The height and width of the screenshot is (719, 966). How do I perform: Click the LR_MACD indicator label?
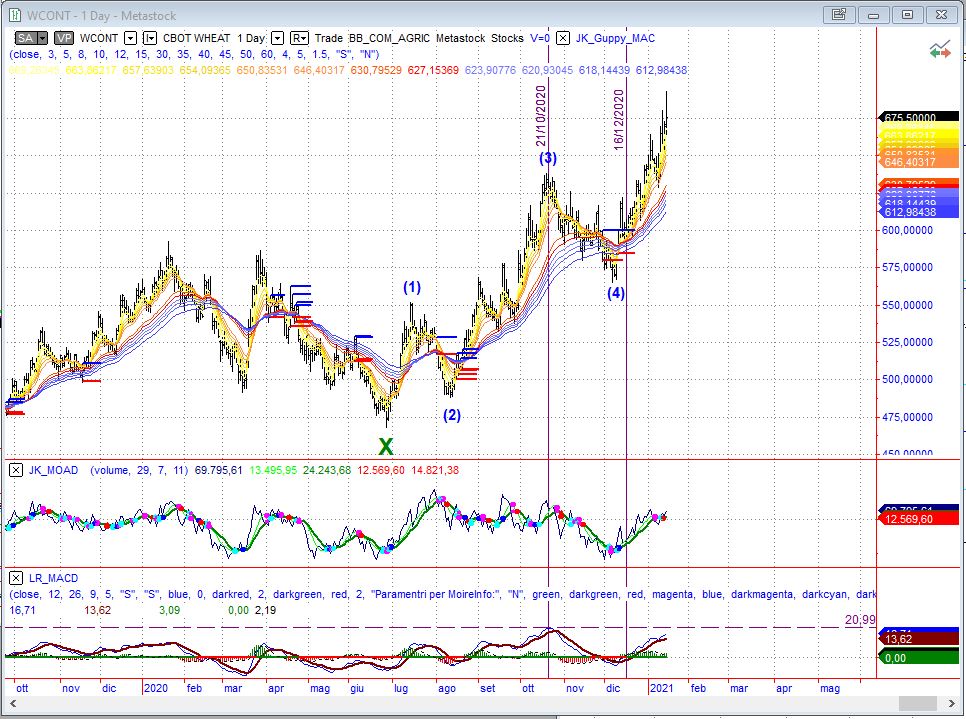point(53,578)
